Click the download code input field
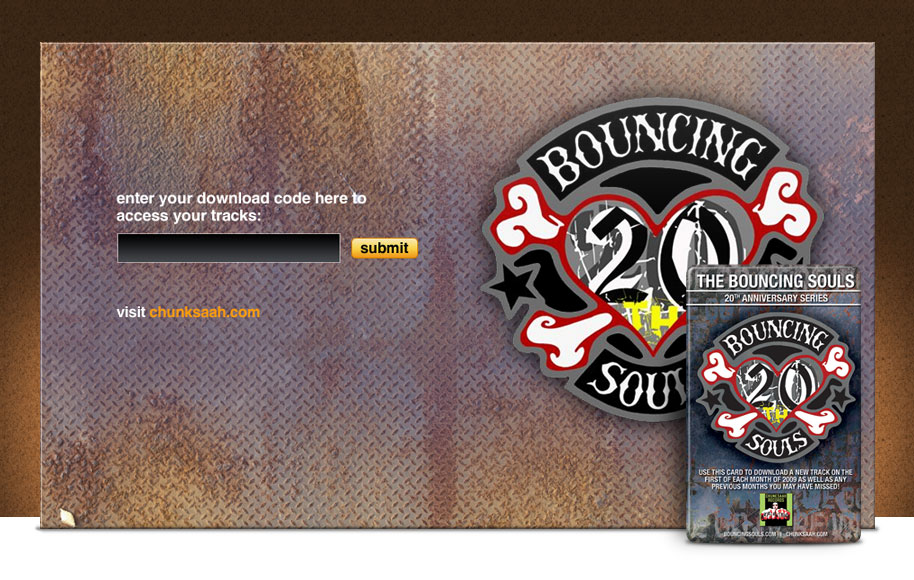 [x=228, y=248]
